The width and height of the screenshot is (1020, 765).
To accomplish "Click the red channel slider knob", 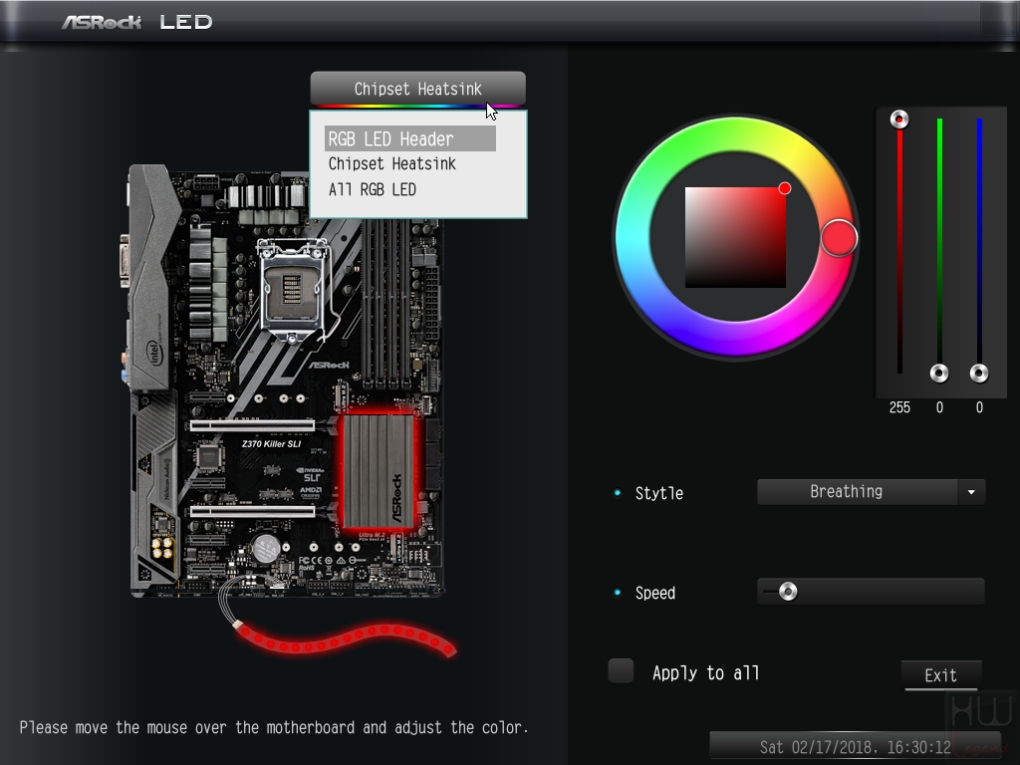I will [x=899, y=119].
